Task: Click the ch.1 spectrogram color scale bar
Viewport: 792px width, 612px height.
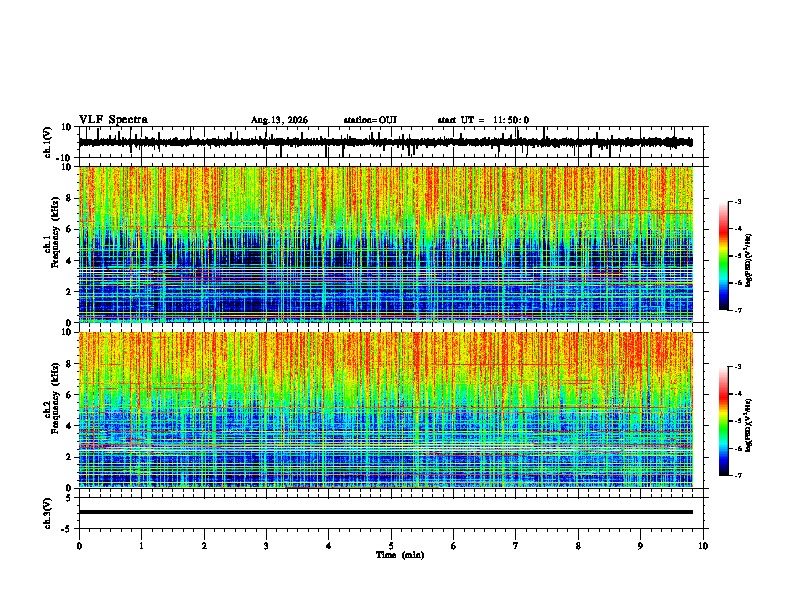Action: [724, 256]
